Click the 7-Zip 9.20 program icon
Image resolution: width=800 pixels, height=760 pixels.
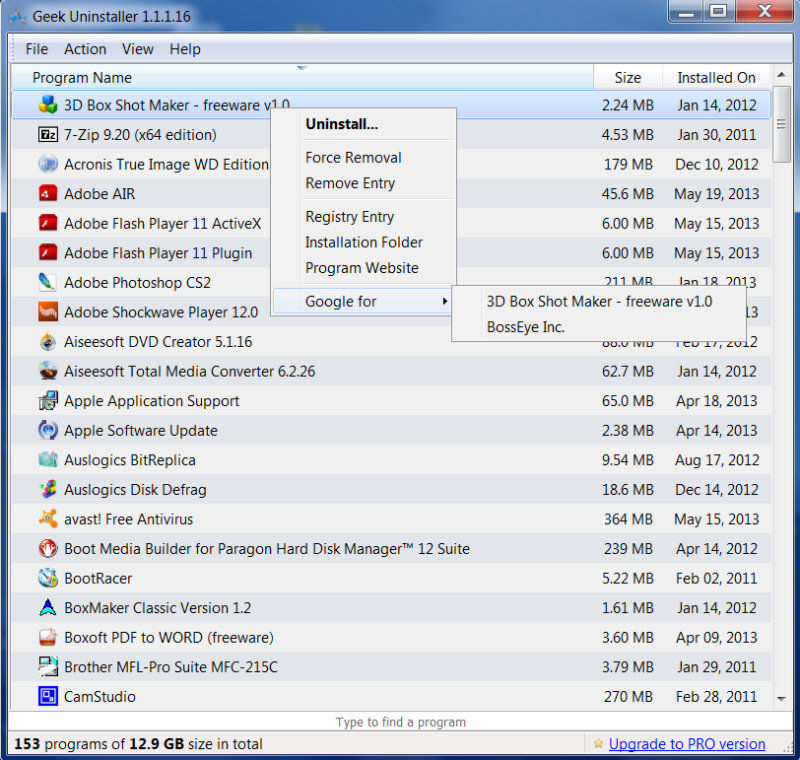[x=48, y=135]
